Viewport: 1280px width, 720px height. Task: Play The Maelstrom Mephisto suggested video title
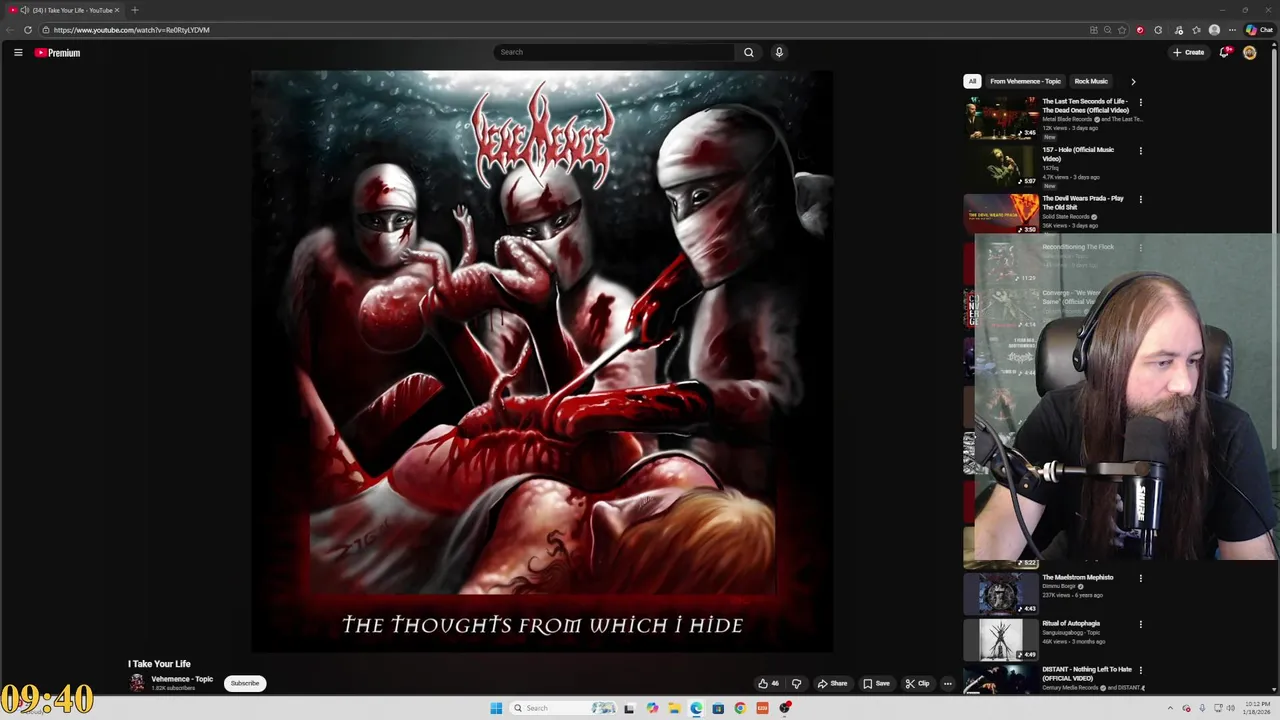click(x=1077, y=577)
